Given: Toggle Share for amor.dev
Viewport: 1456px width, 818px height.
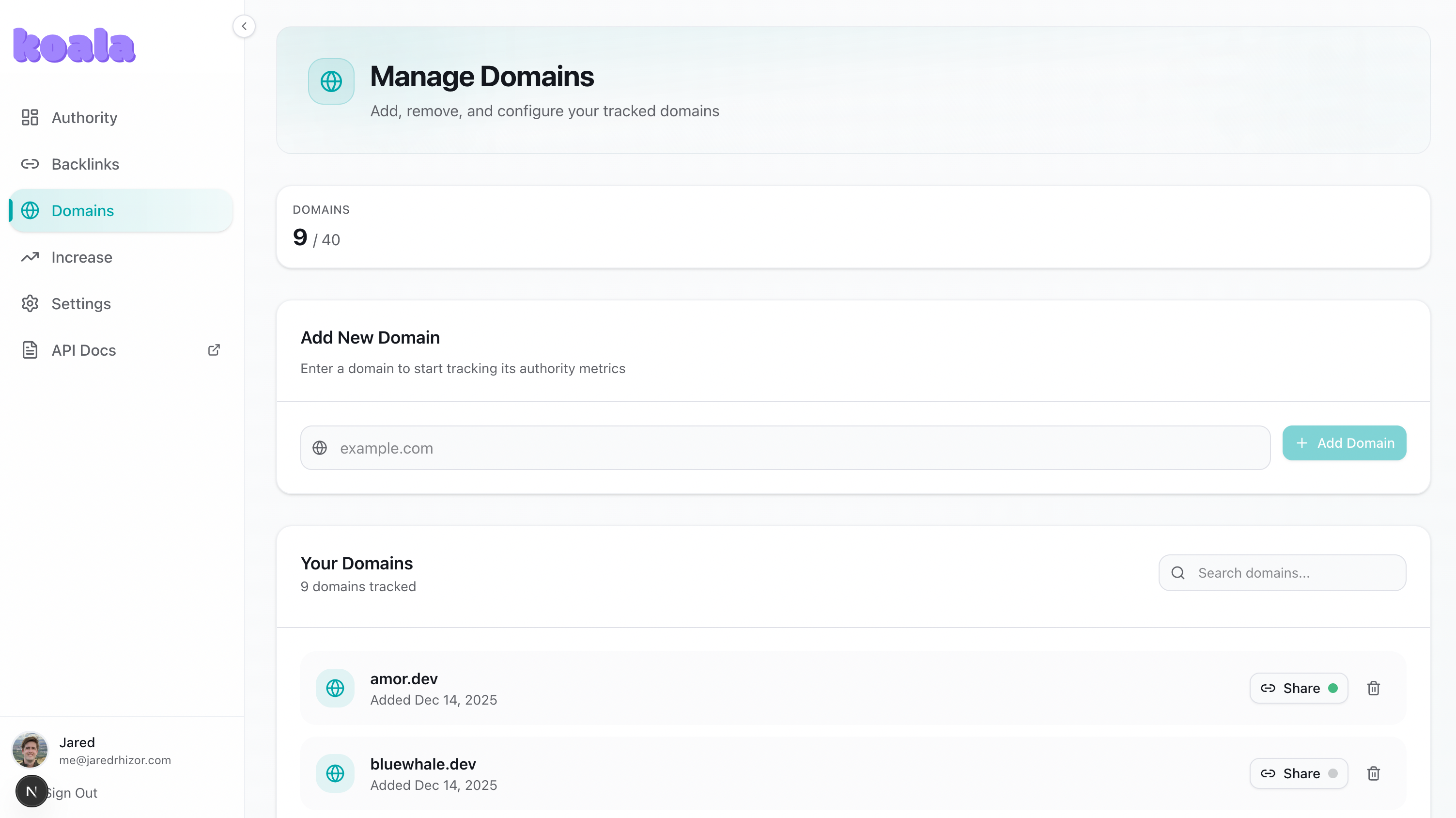Looking at the screenshot, I should (1298, 688).
